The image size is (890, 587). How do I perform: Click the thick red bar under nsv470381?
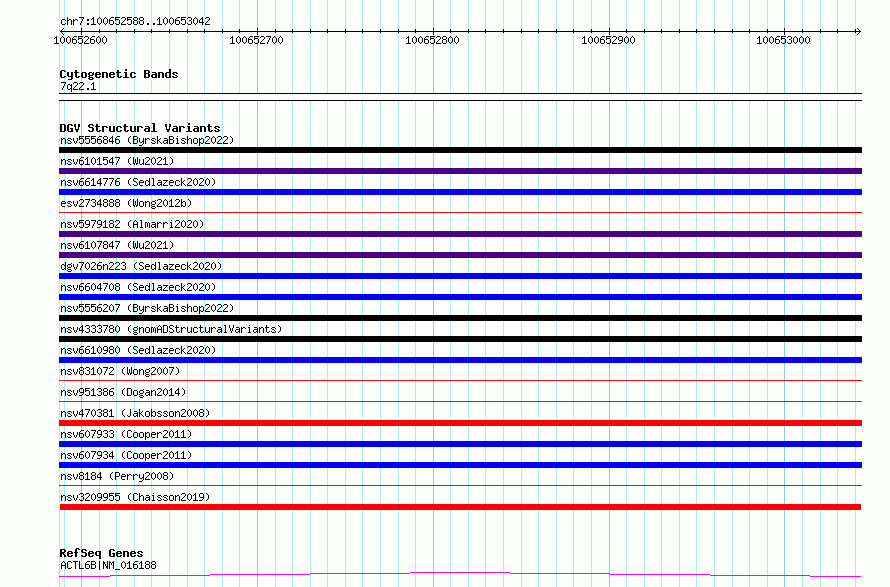[460, 423]
